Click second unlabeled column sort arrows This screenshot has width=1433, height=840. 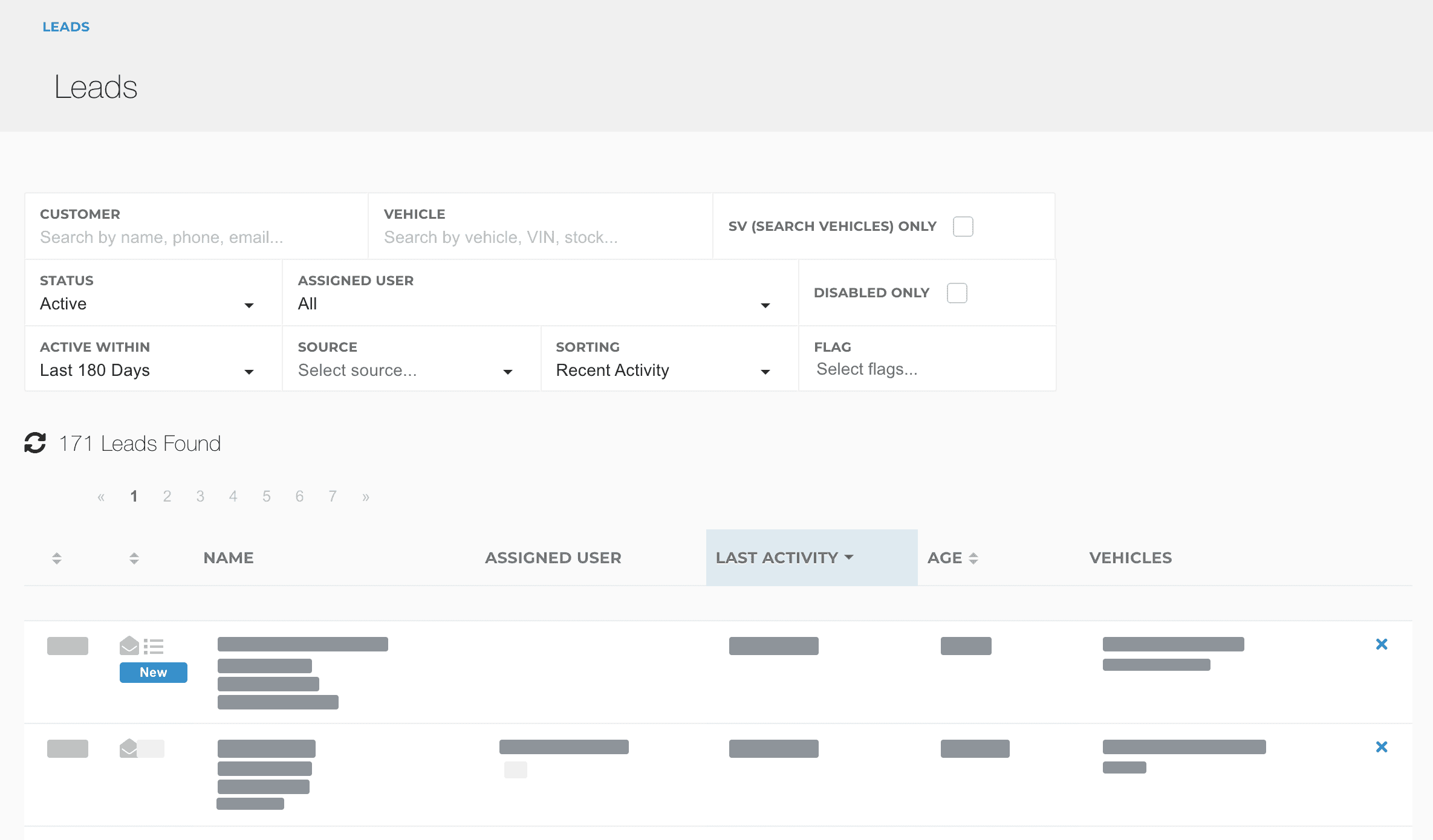(134, 558)
